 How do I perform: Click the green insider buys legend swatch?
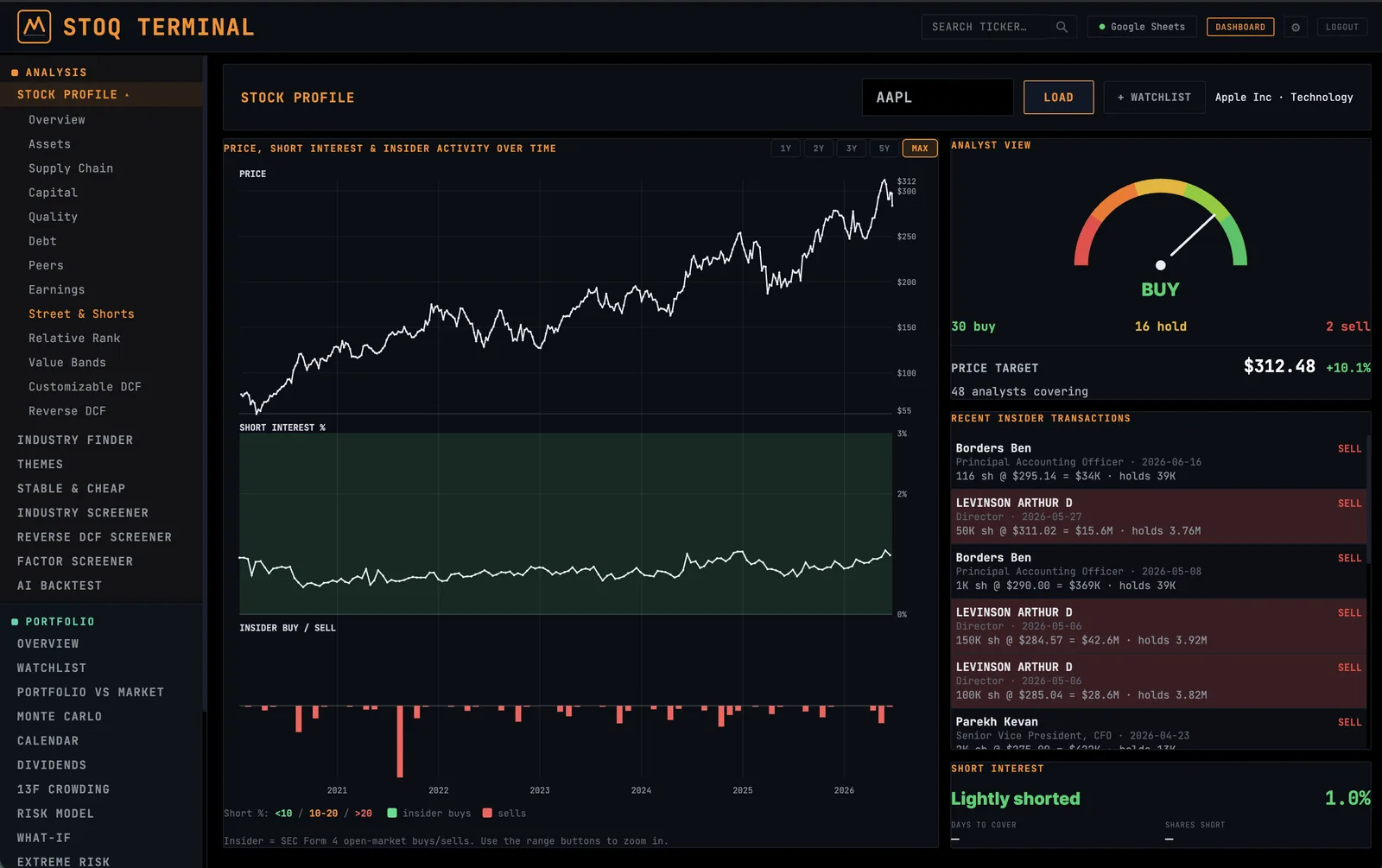[392, 814]
